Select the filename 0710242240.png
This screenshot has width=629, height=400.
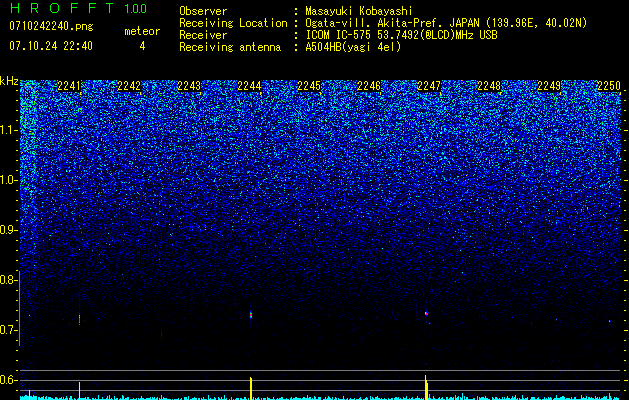51,26
